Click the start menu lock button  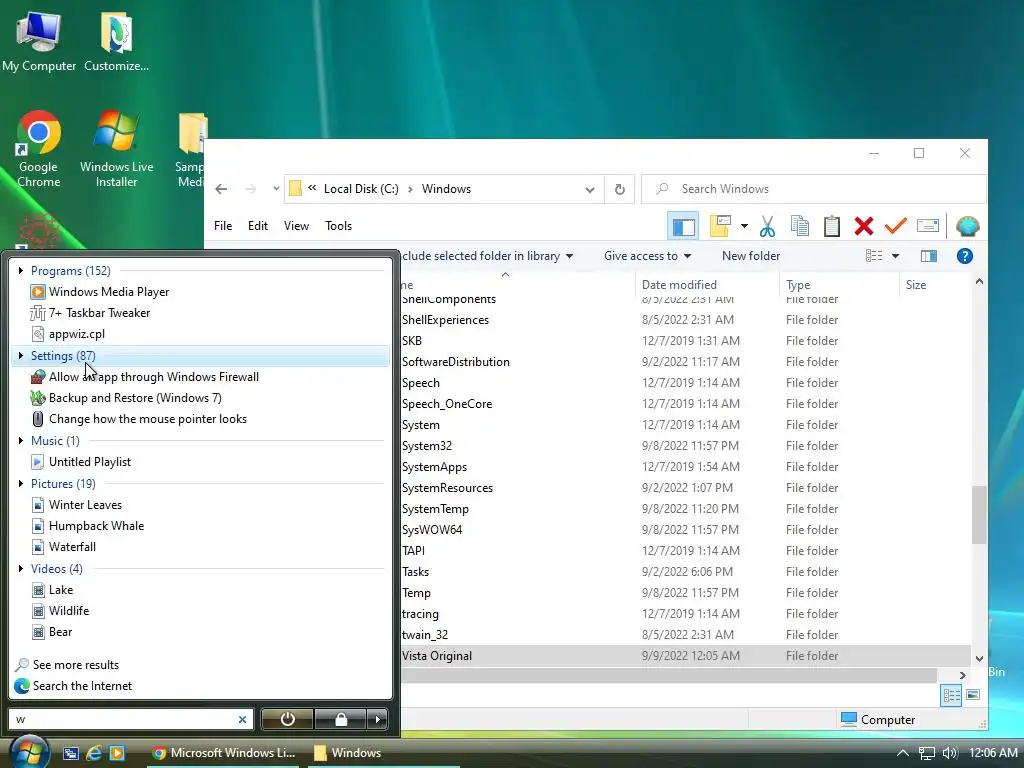pos(340,719)
